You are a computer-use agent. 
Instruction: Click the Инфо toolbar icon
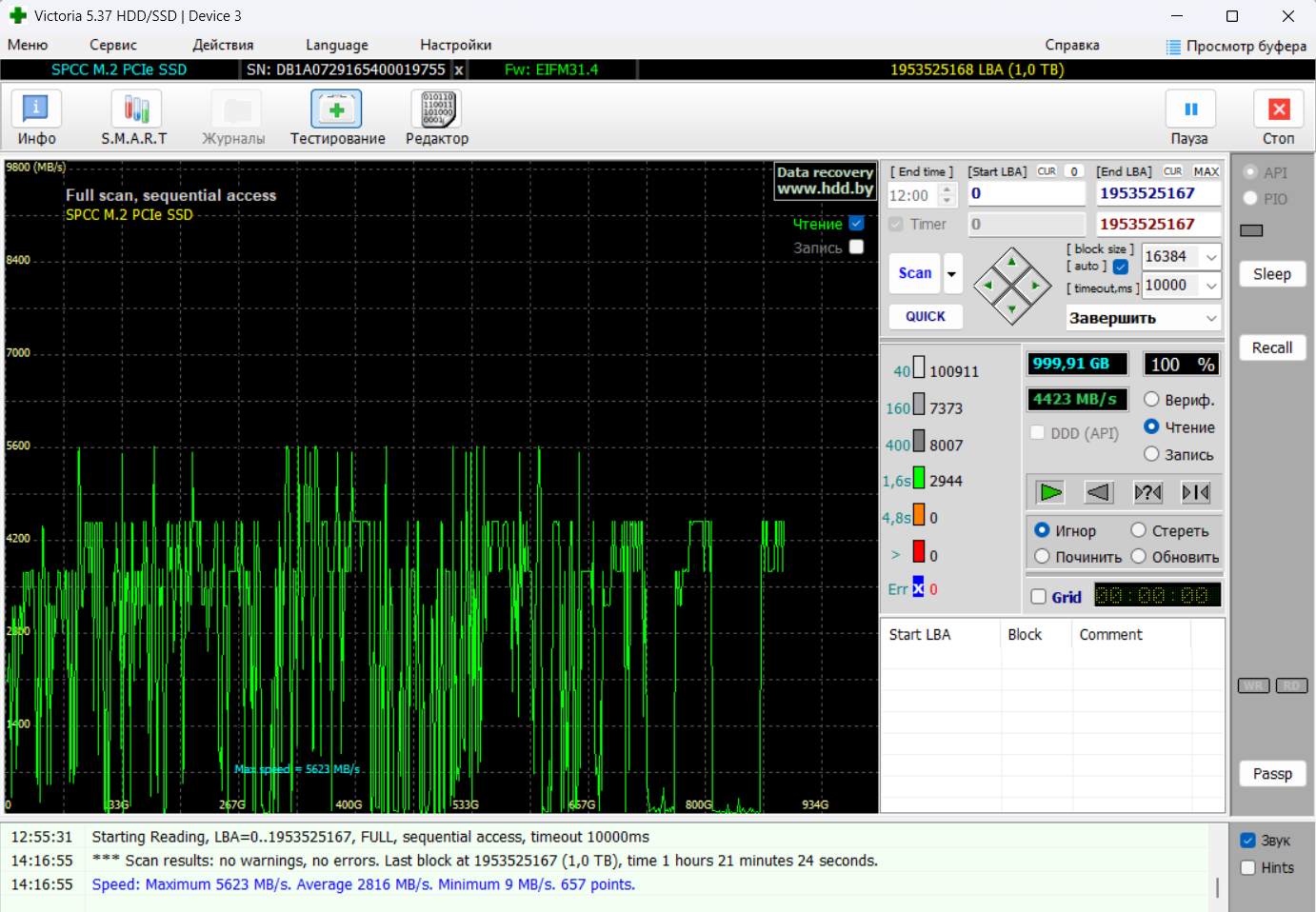click(x=36, y=110)
